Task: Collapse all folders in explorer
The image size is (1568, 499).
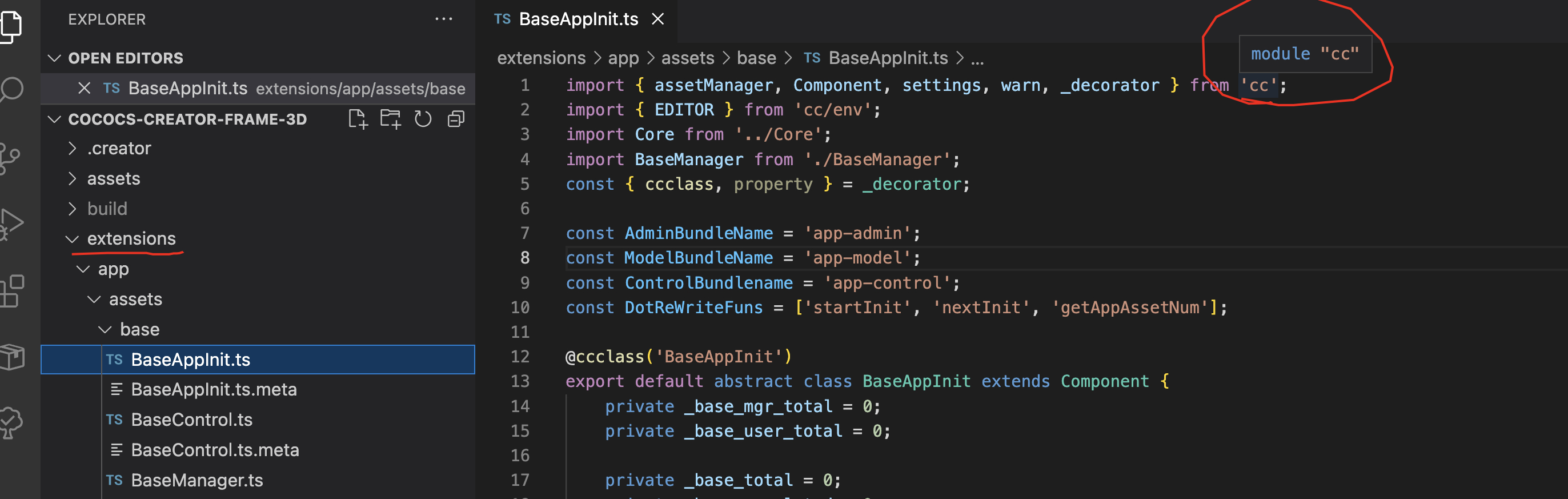Action: click(x=456, y=119)
